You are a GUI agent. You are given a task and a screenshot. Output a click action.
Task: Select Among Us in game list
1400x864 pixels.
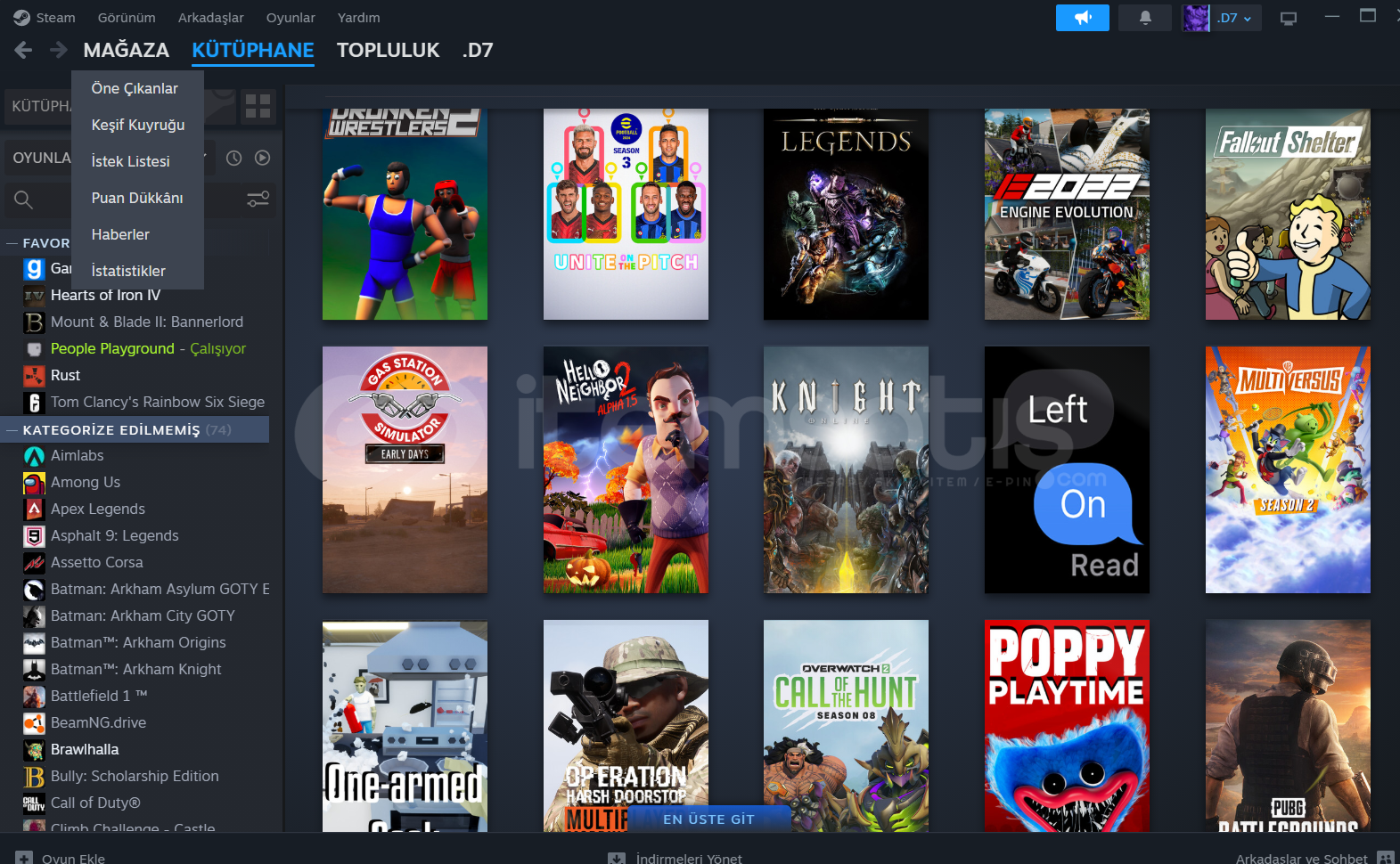point(86,482)
